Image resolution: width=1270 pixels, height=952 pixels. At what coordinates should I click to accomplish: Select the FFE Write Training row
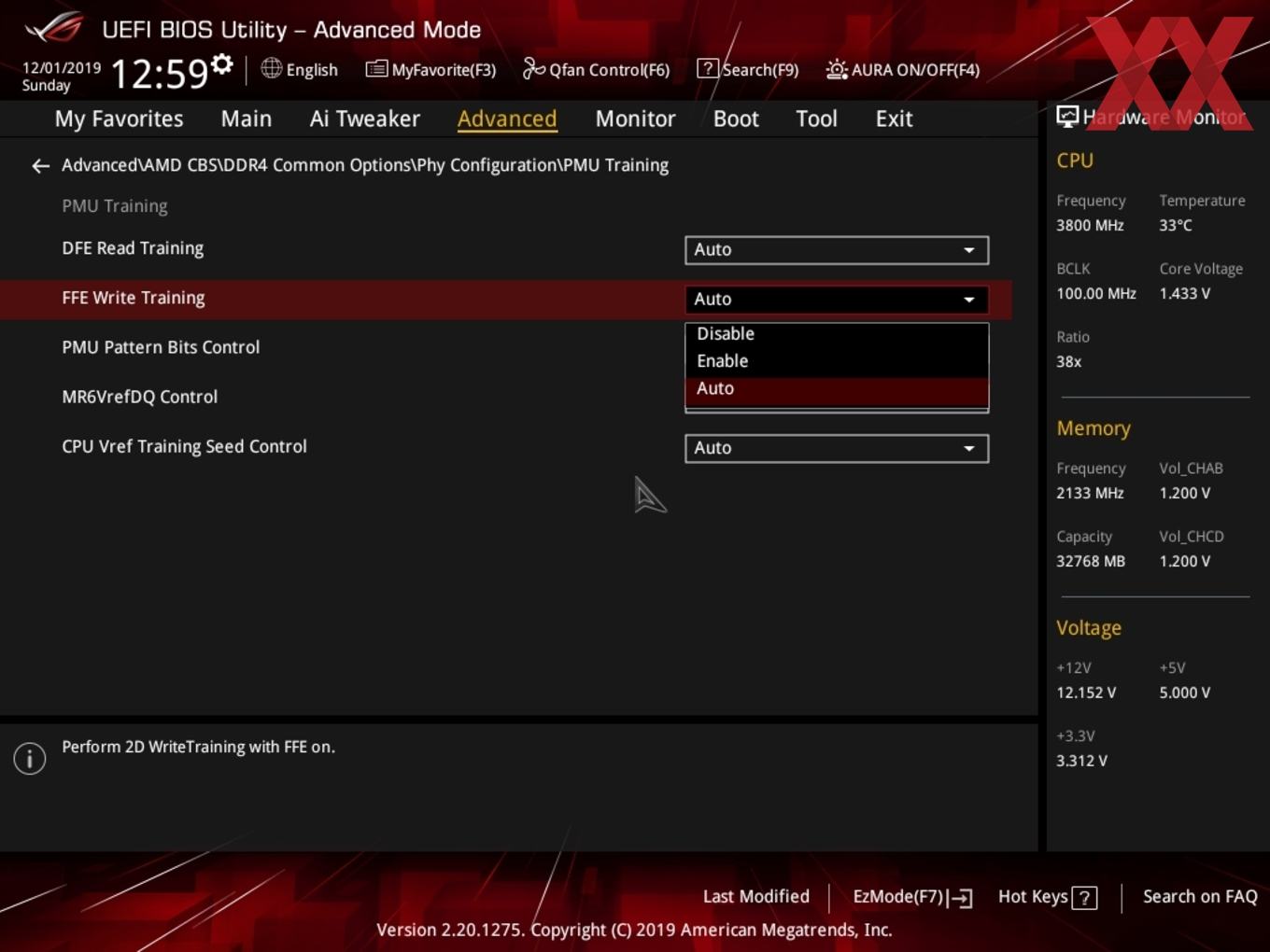coord(504,299)
